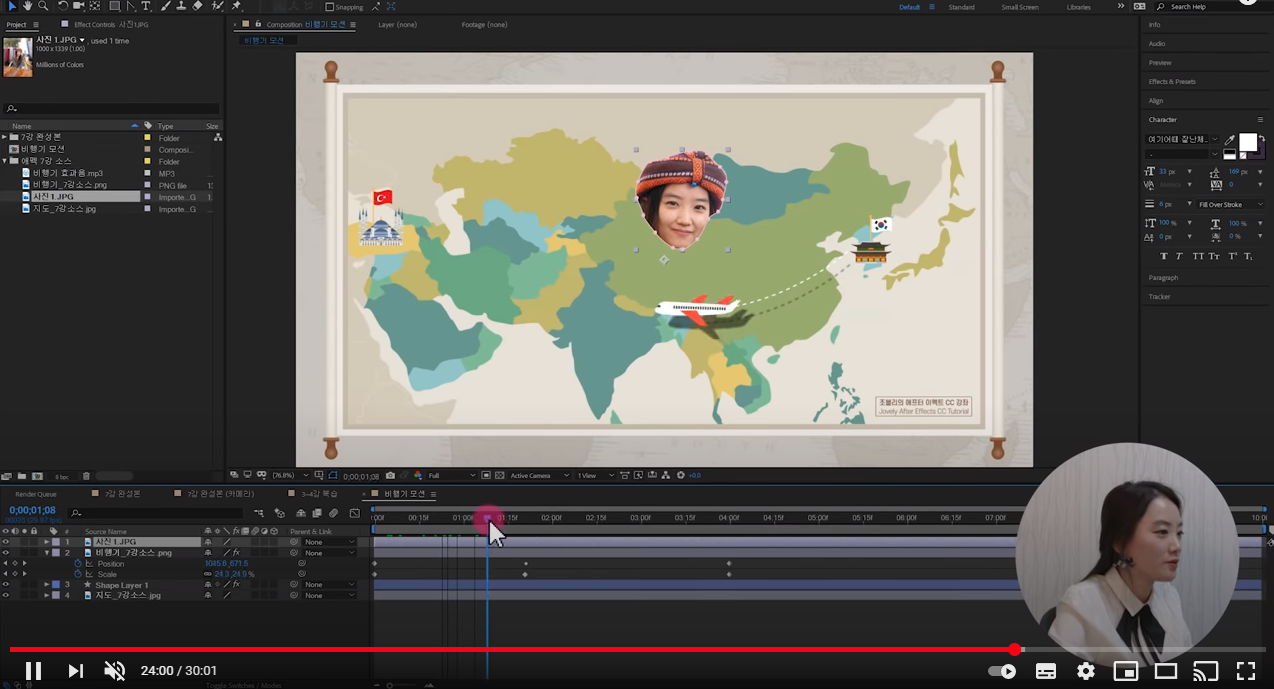
Task: Click the Scale stopwatch icon
Action: pyautogui.click(x=78, y=574)
